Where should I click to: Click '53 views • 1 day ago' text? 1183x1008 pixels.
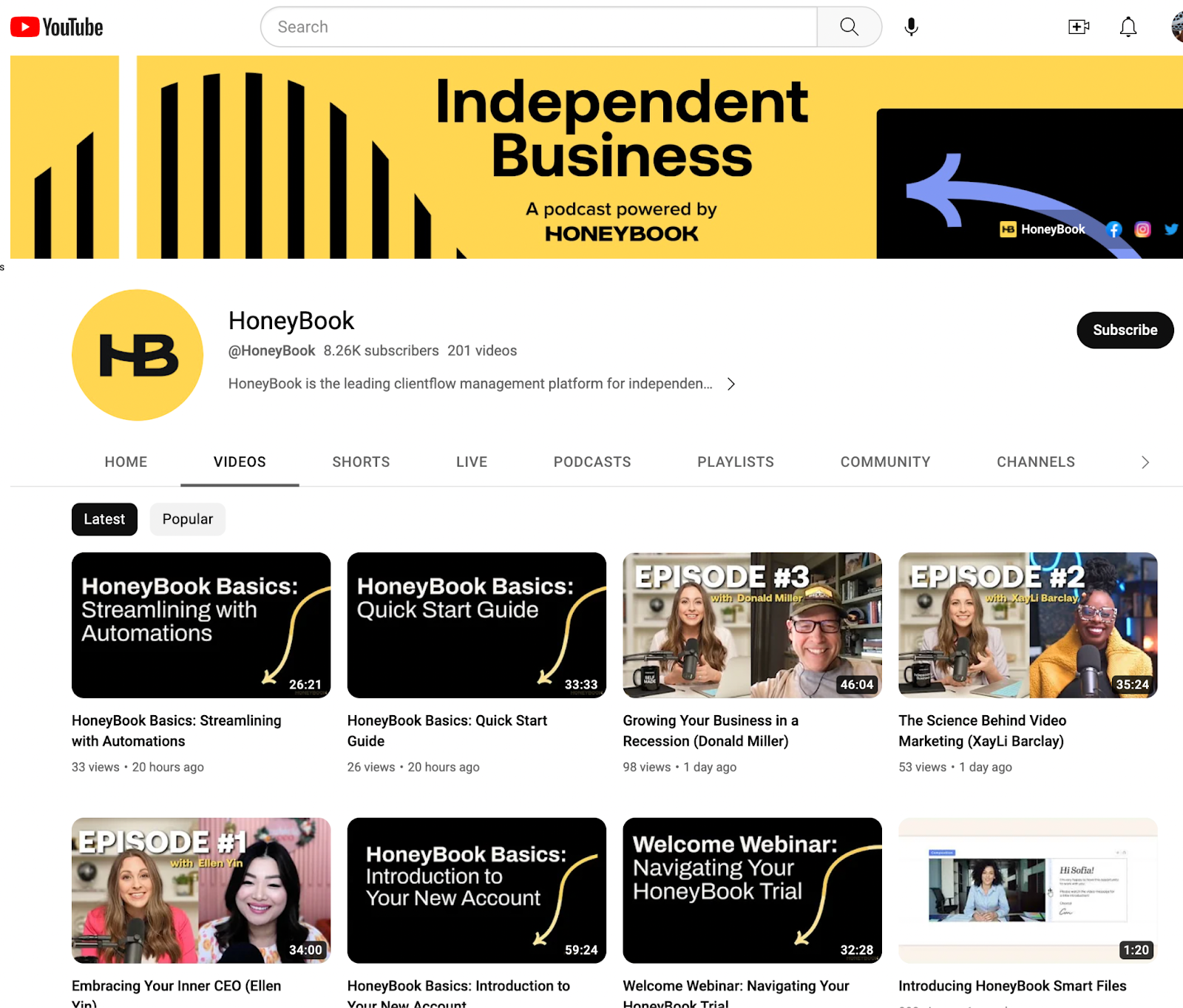[955, 767]
